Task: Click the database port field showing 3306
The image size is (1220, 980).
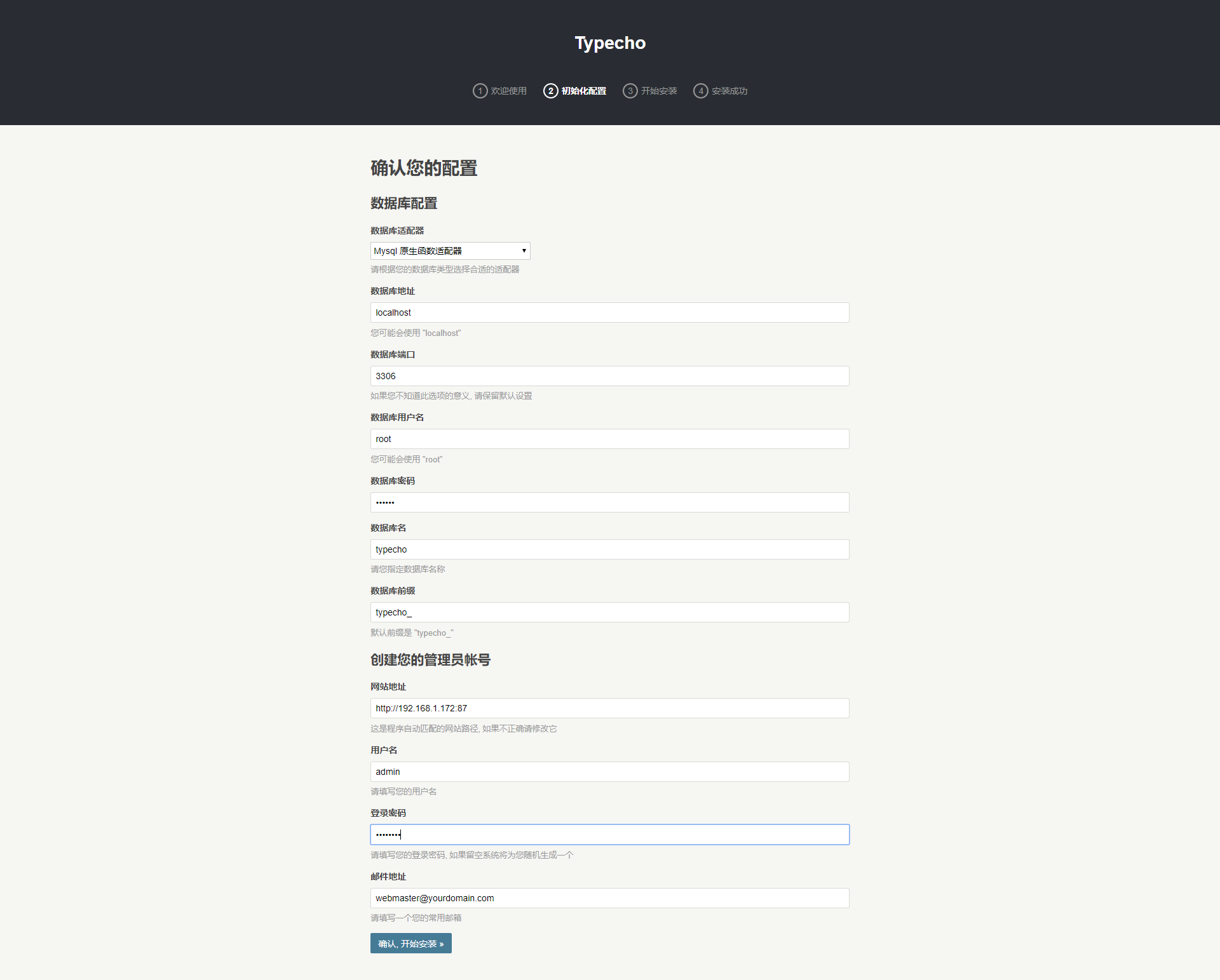Action: [609, 376]
